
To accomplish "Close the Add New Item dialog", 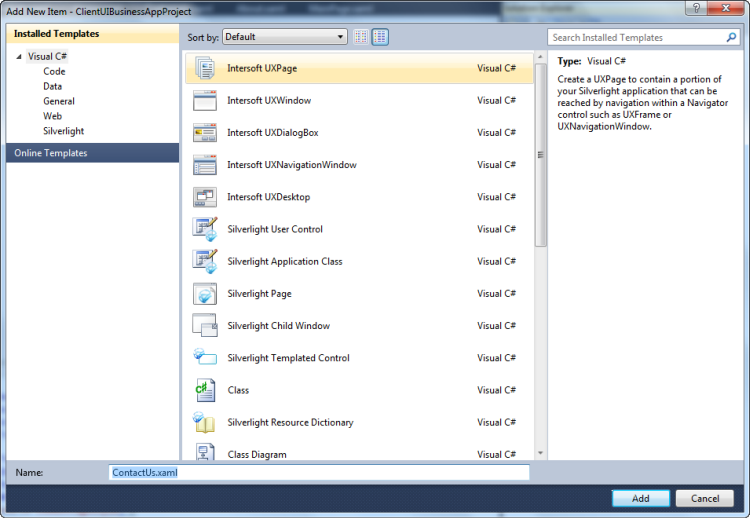I will pyautogui.click(x=725, y=8).
